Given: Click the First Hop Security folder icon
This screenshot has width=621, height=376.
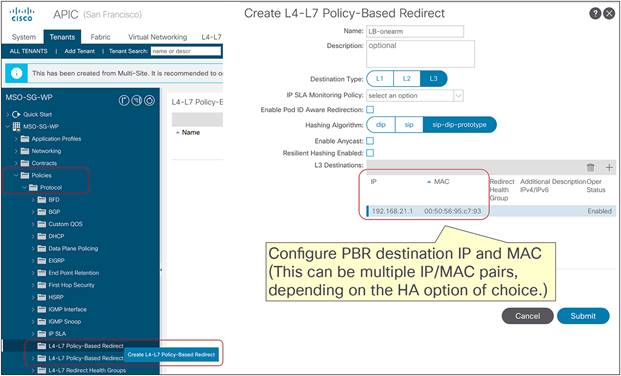Looking at the screenshot, I should point(42,285).
